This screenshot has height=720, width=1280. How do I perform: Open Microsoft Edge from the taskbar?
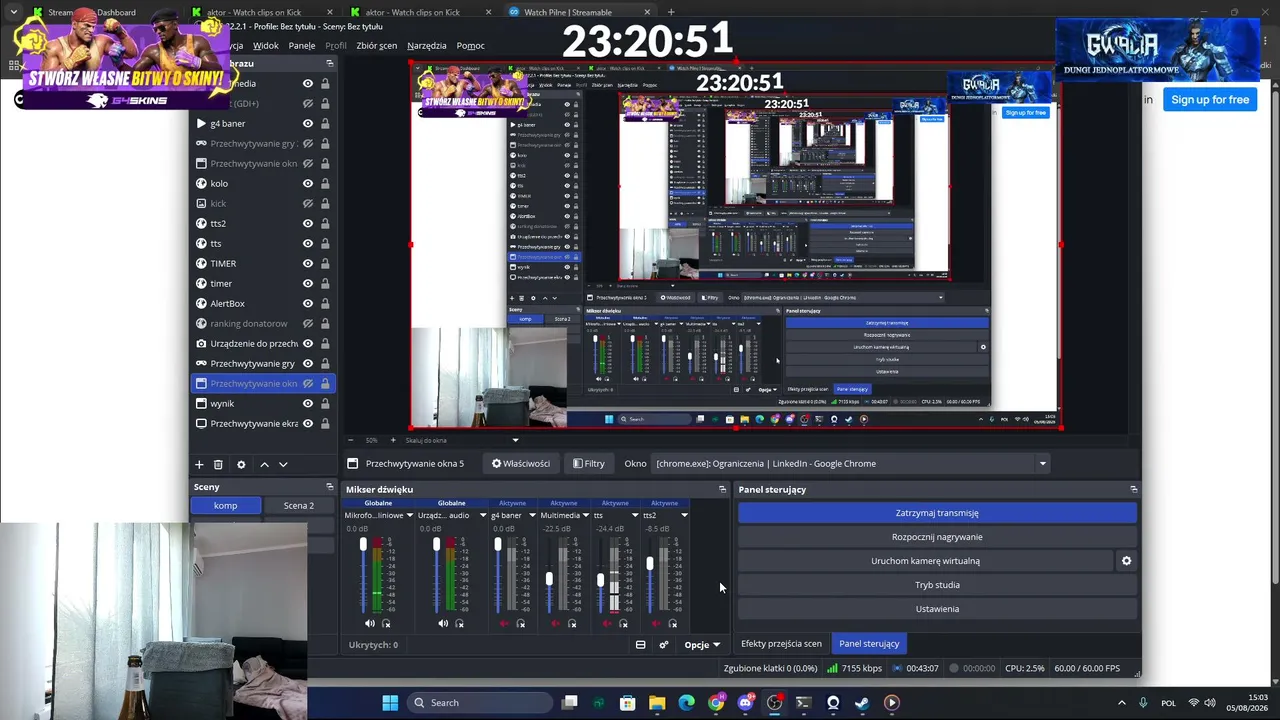point(686,703)
